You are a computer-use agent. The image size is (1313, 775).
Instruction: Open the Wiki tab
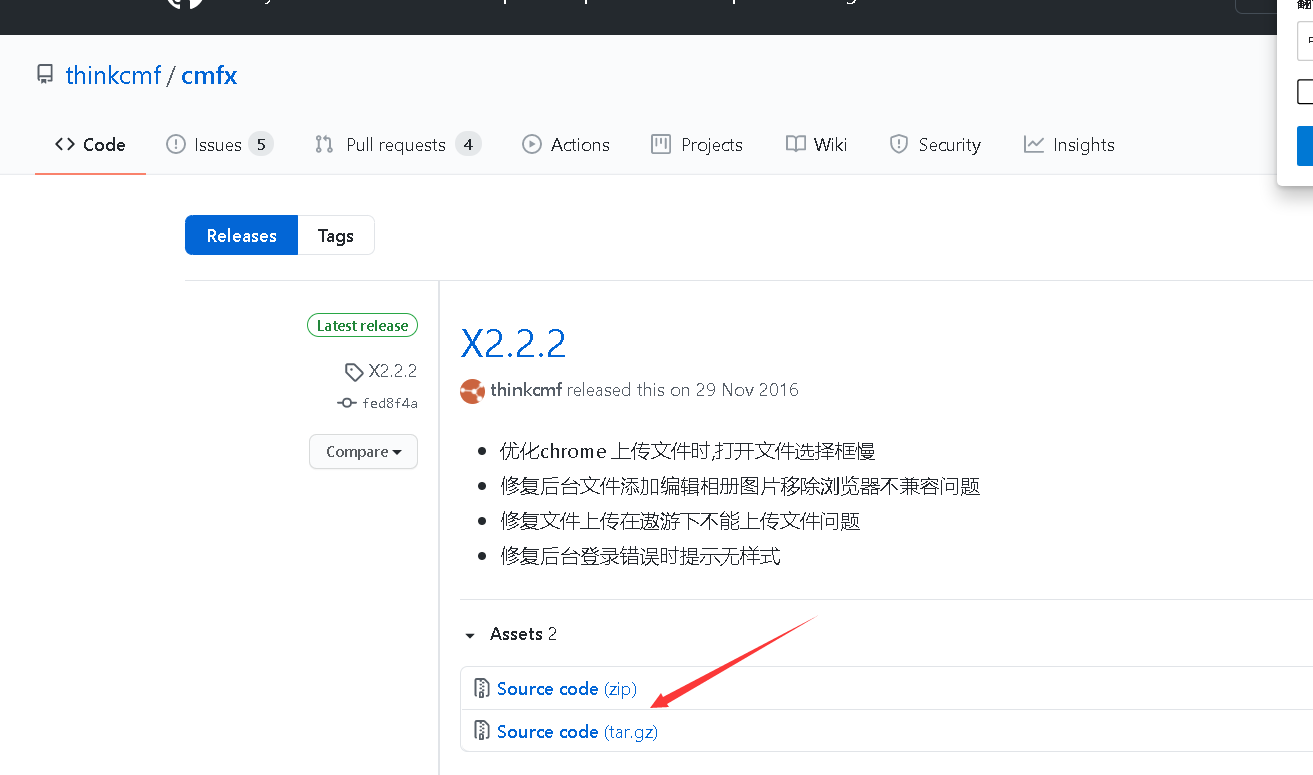(816, 145)
